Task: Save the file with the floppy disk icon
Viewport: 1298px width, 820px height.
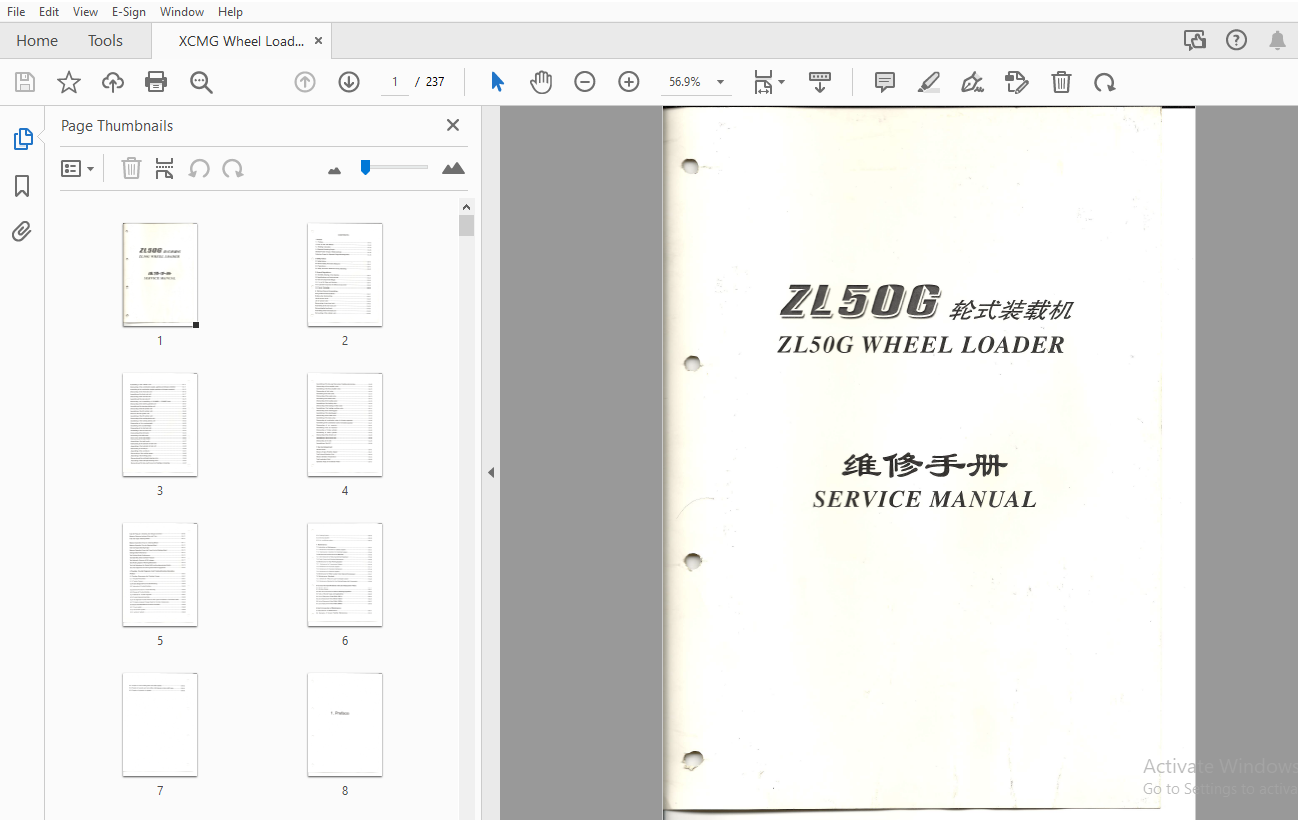Action: pyautogui.click(x=25, y=82)
